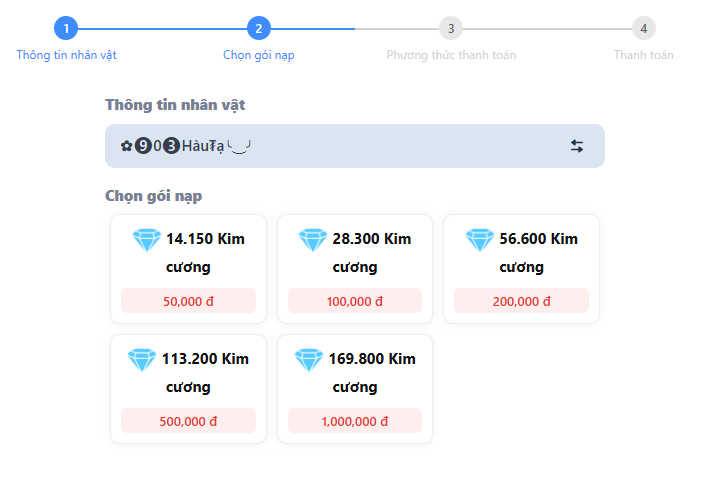Click the Thông tin nhân vật section heading
This screenshot has height=484, width=707.
175,105
